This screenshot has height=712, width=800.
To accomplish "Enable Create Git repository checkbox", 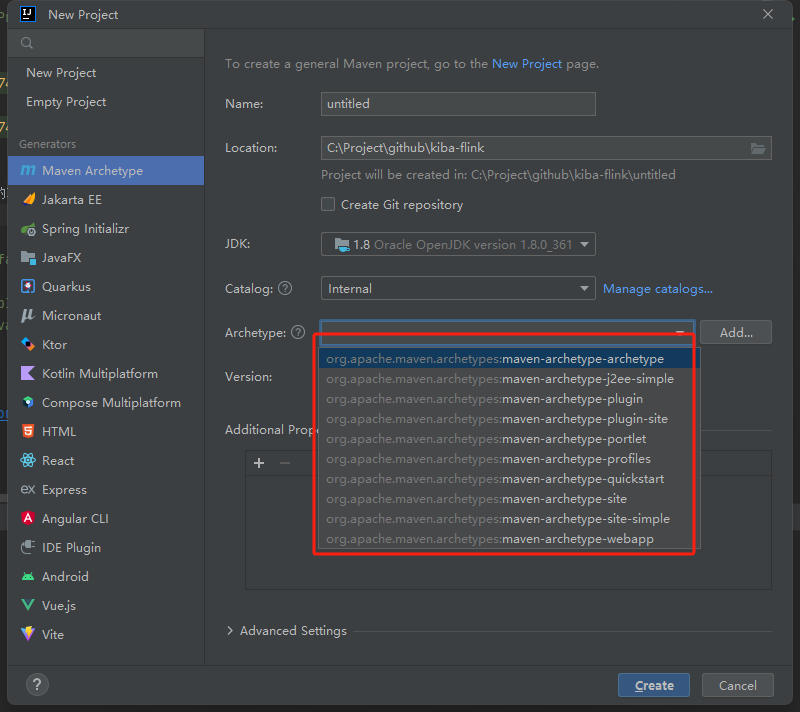I will (x=328, y=205).
